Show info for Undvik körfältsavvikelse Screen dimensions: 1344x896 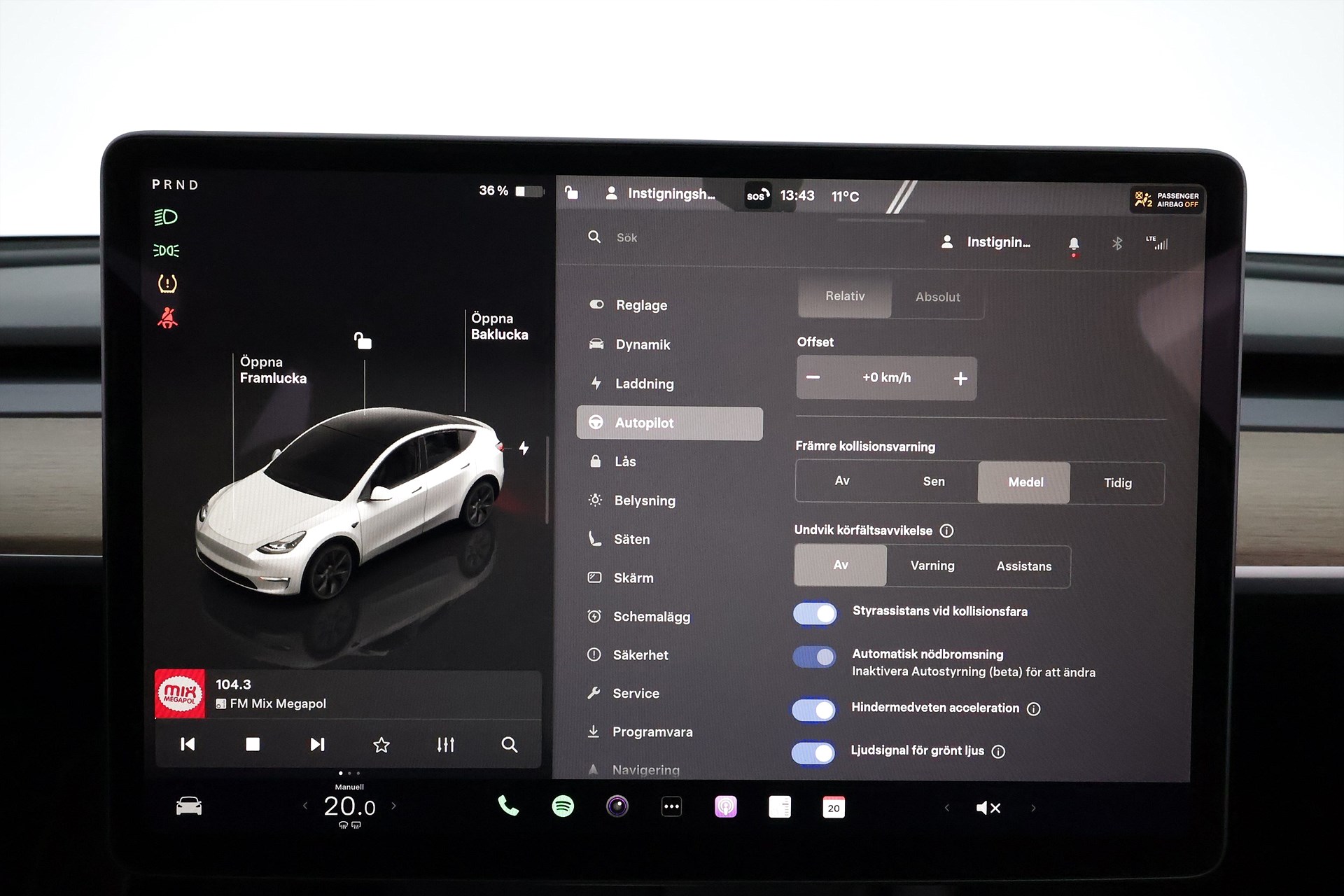coord(946,531)
